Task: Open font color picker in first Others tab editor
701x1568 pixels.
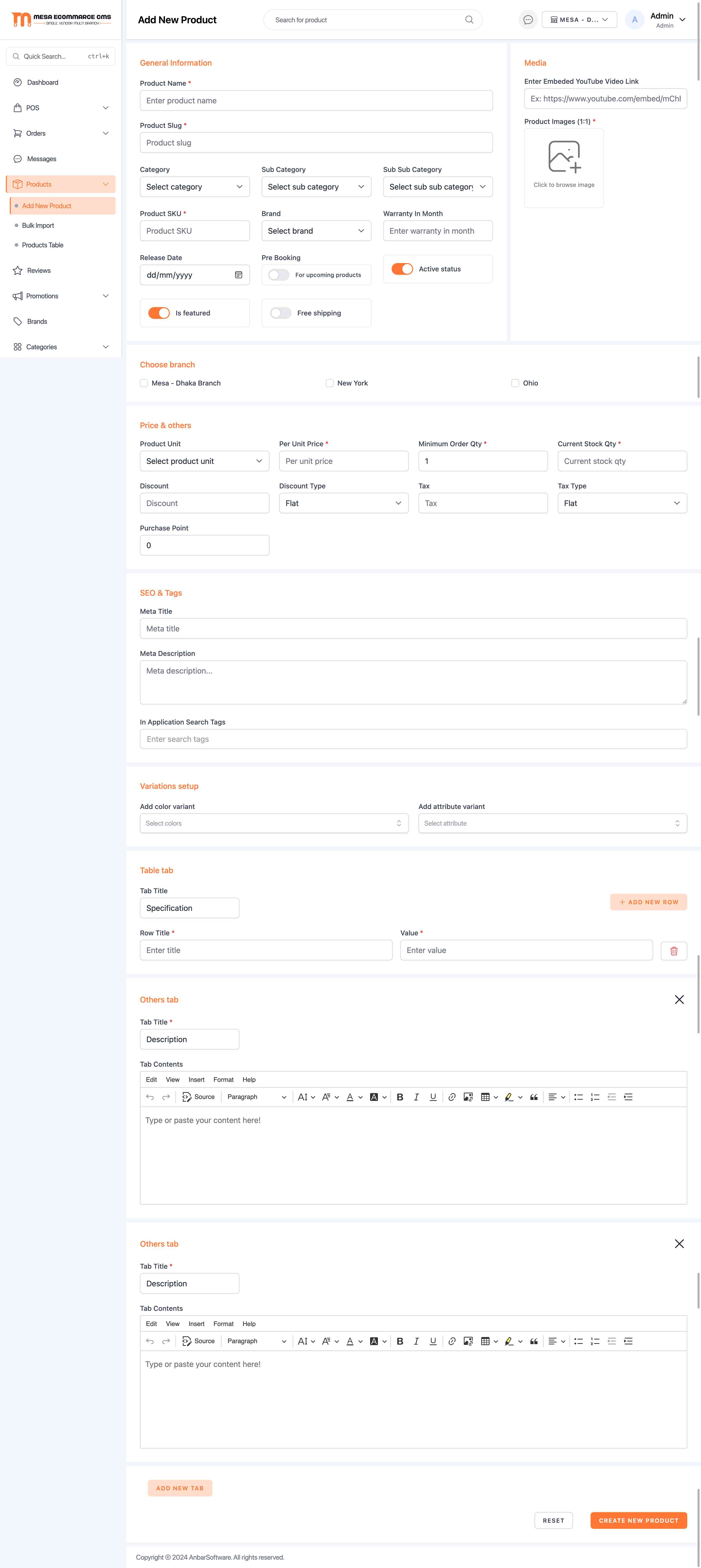Action: pos(354,1097)
